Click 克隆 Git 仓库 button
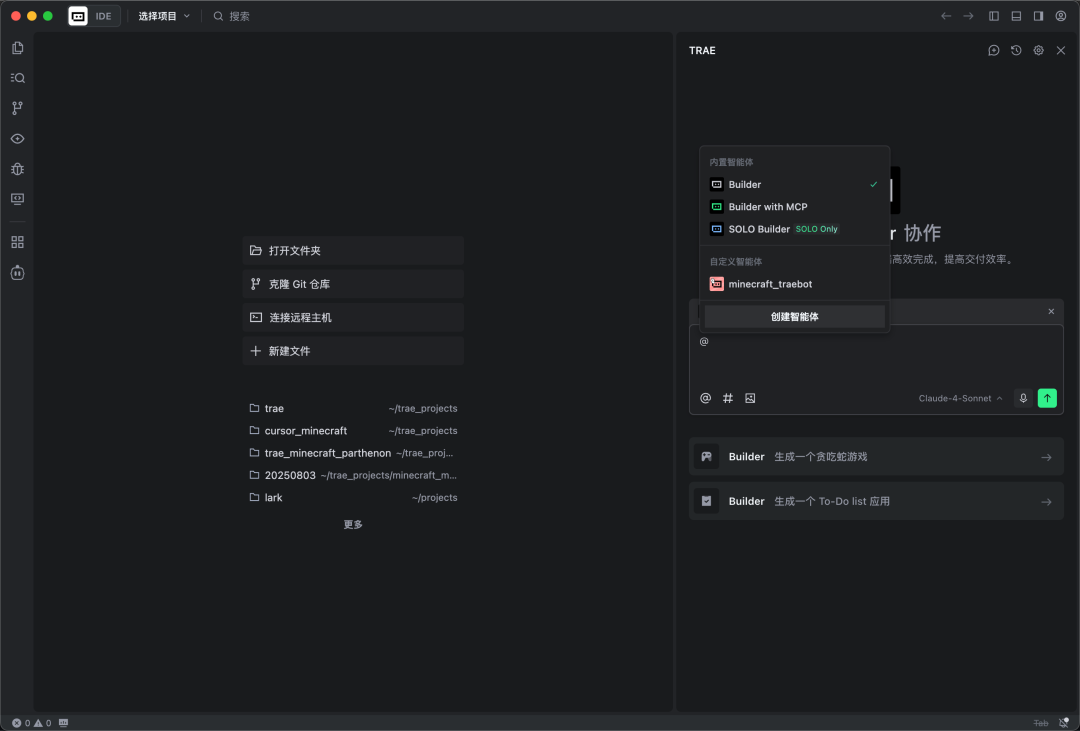 point(353,284)
